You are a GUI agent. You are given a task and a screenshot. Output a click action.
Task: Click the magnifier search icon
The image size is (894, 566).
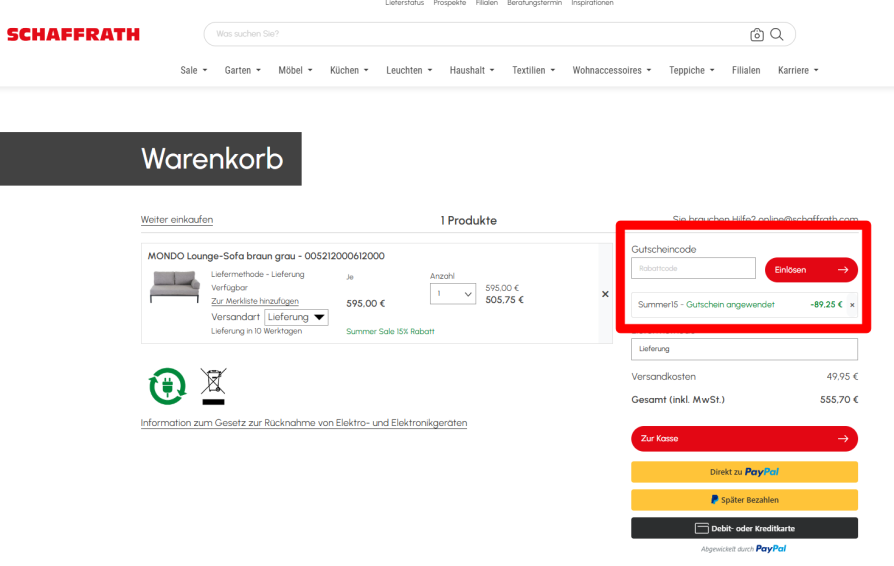coord(777,34)
